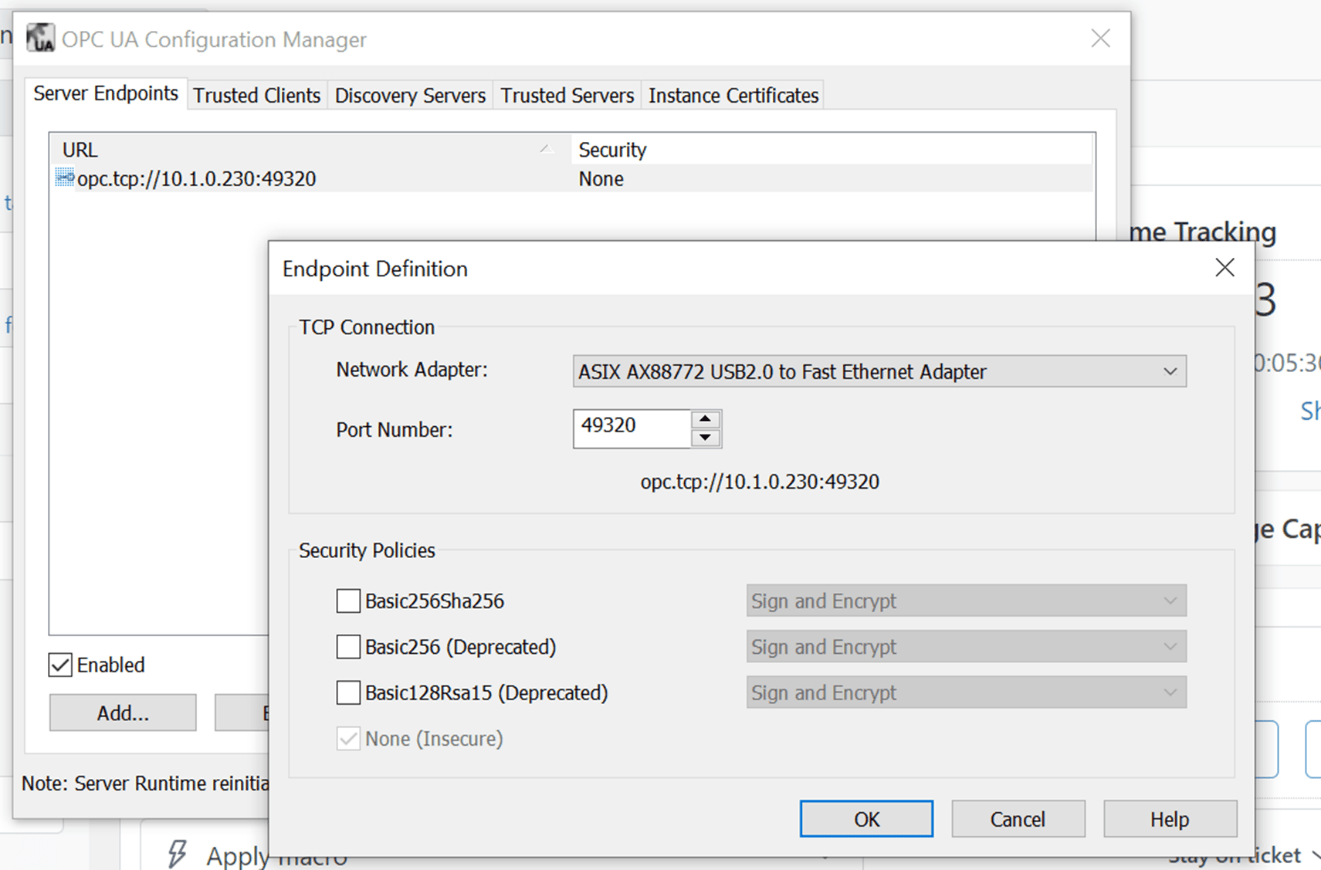
Task: Enable the Basic256Sha256 security policy
Action: (348, 601)
